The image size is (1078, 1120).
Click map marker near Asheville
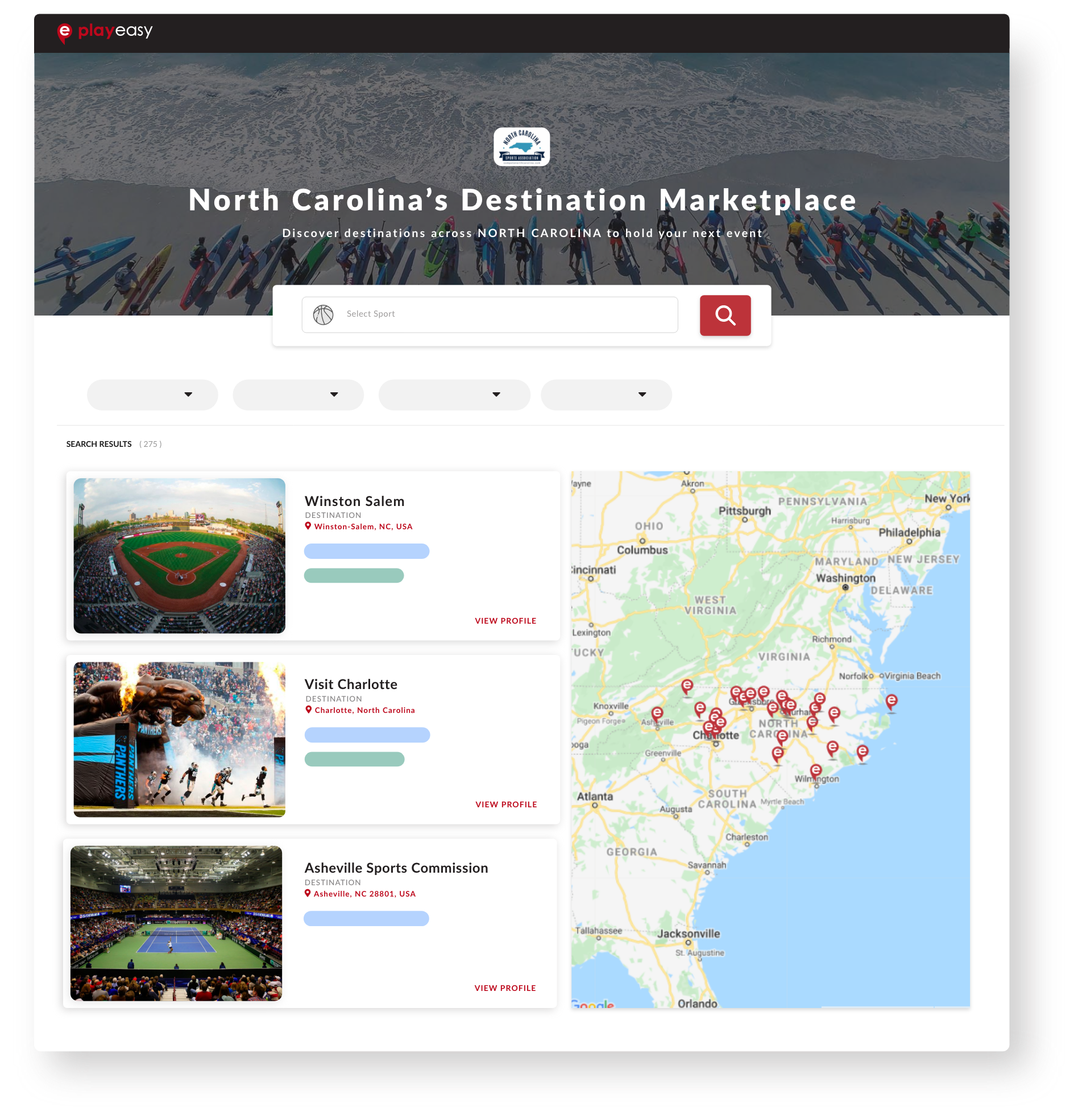click(x=657, y=714)
